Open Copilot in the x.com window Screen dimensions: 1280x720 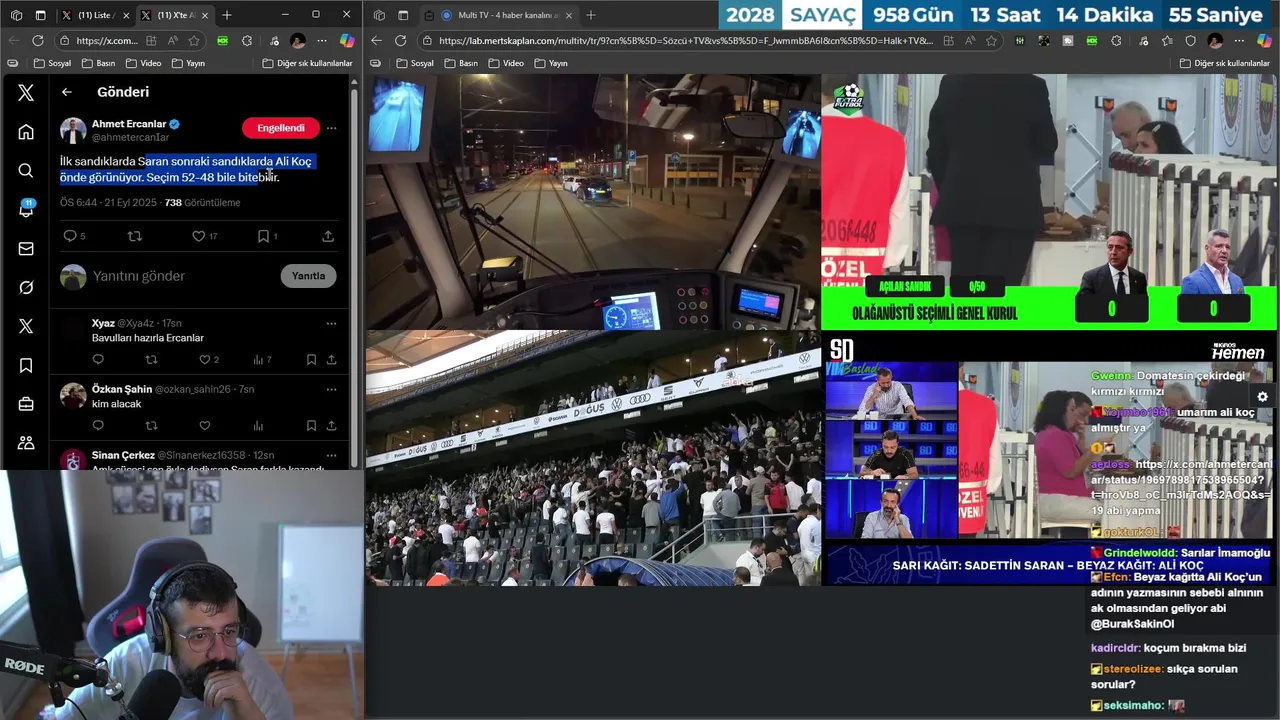[x=347, y=41]
